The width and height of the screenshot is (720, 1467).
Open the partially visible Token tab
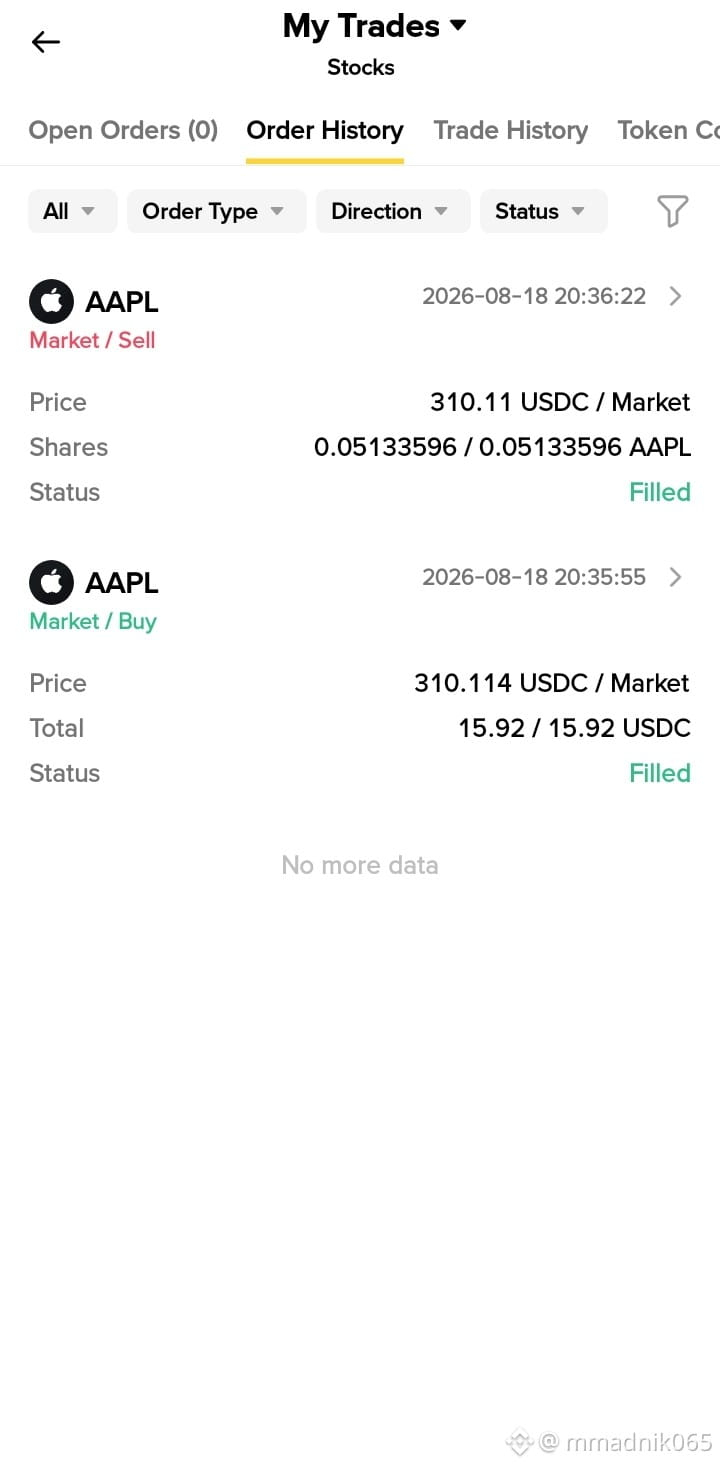[668, 130]
